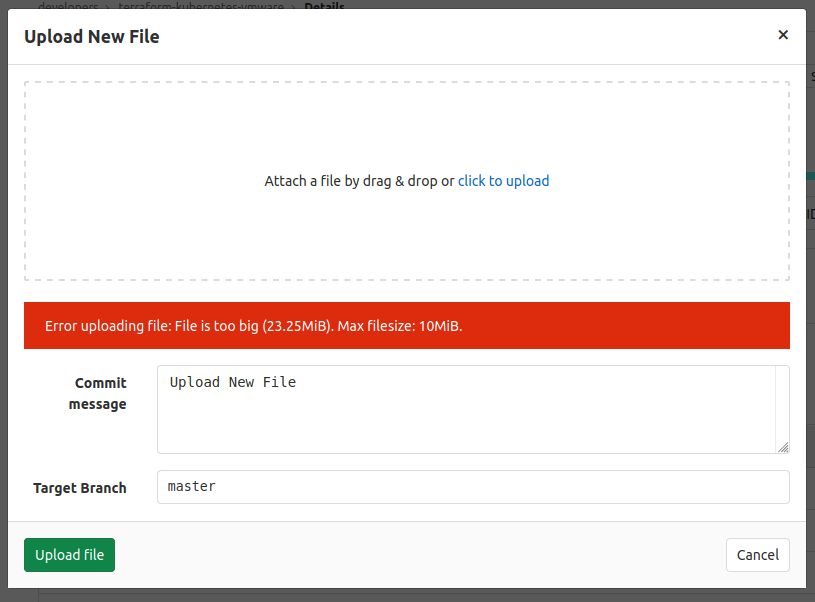
Task: Click the empty dialog footer between the buttons
Action: [420, 555]
